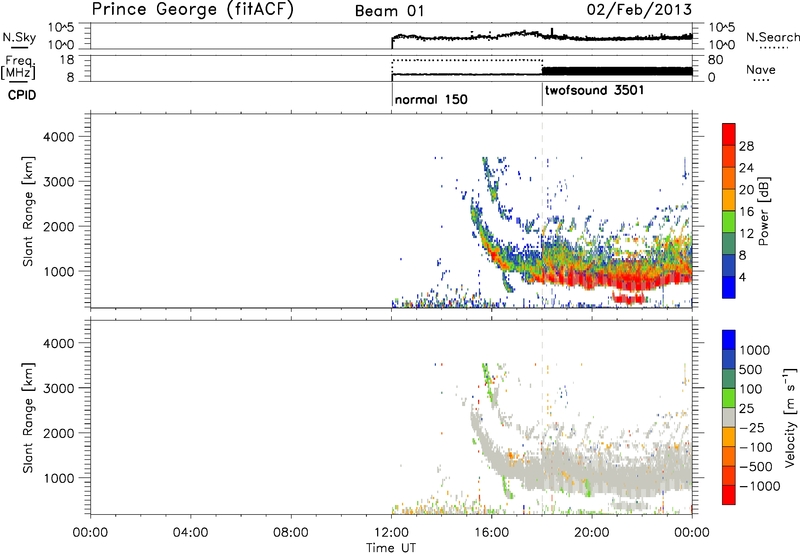Click the 500 label on velocity colorbar
The height and width of the screenshot is (554, 800).
point(751,370)
